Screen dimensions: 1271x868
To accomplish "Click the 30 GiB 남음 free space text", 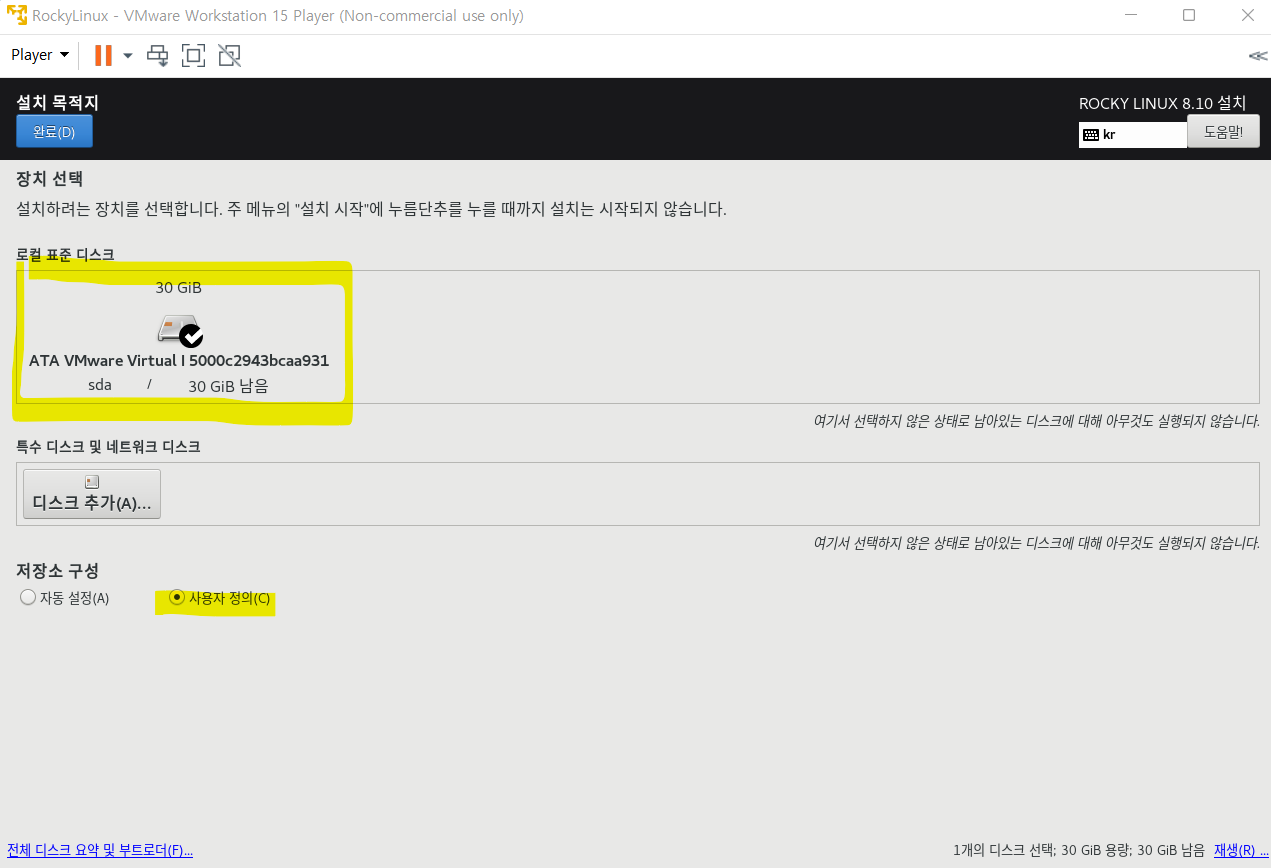I will coord(228,385).
